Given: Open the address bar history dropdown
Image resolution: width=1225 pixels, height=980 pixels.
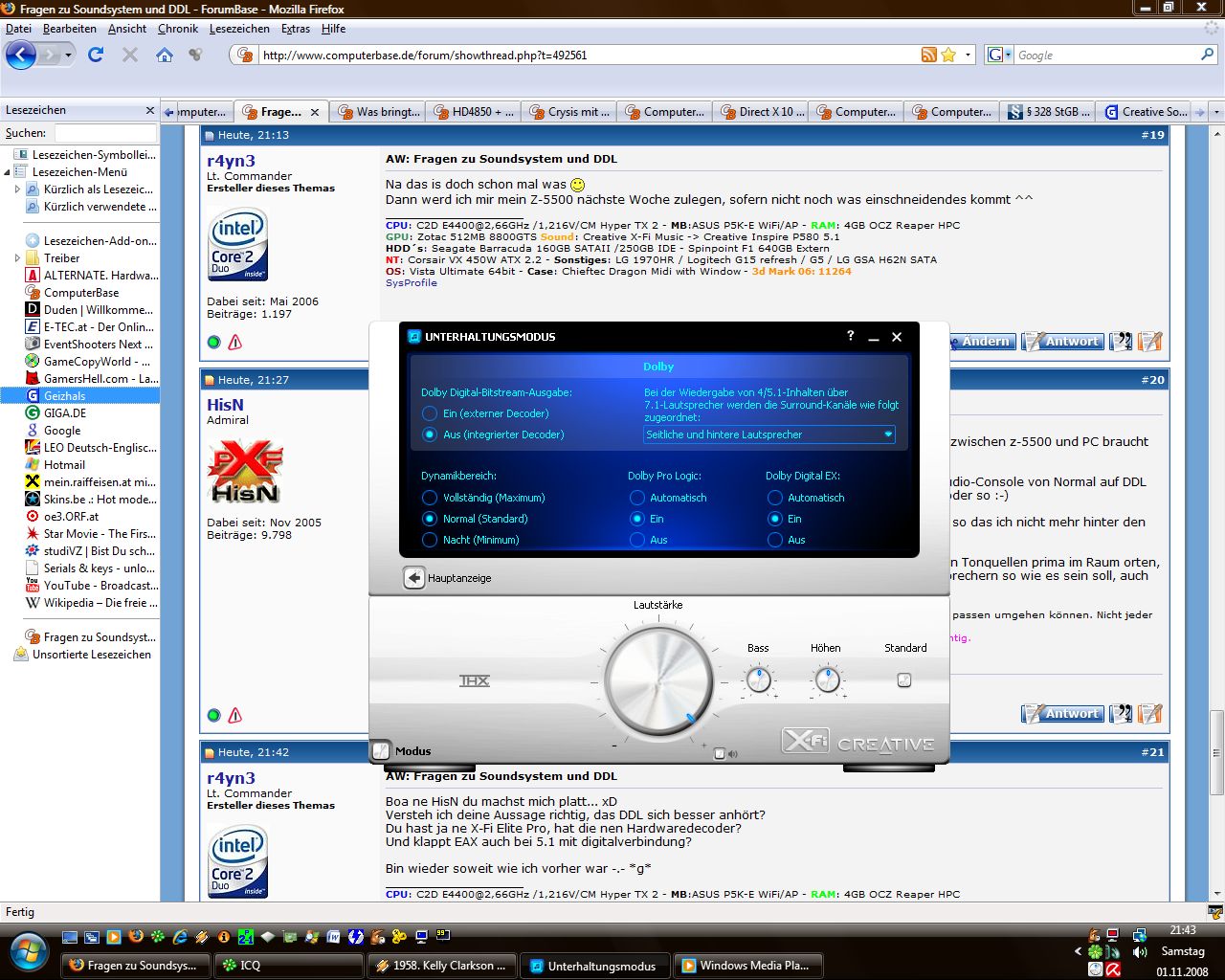Looking at the screenshot, I should click(968, 55).
